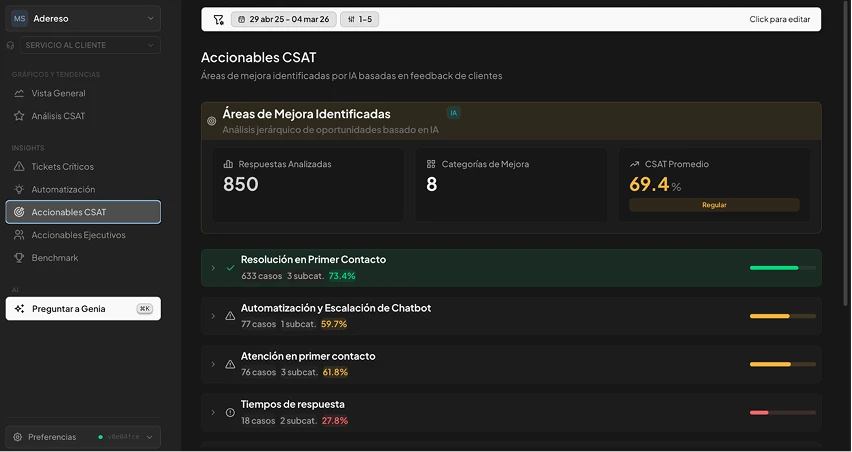Click Preguntar a Genia button
Viewport: 852px width, 452px height.
(83, 309)
